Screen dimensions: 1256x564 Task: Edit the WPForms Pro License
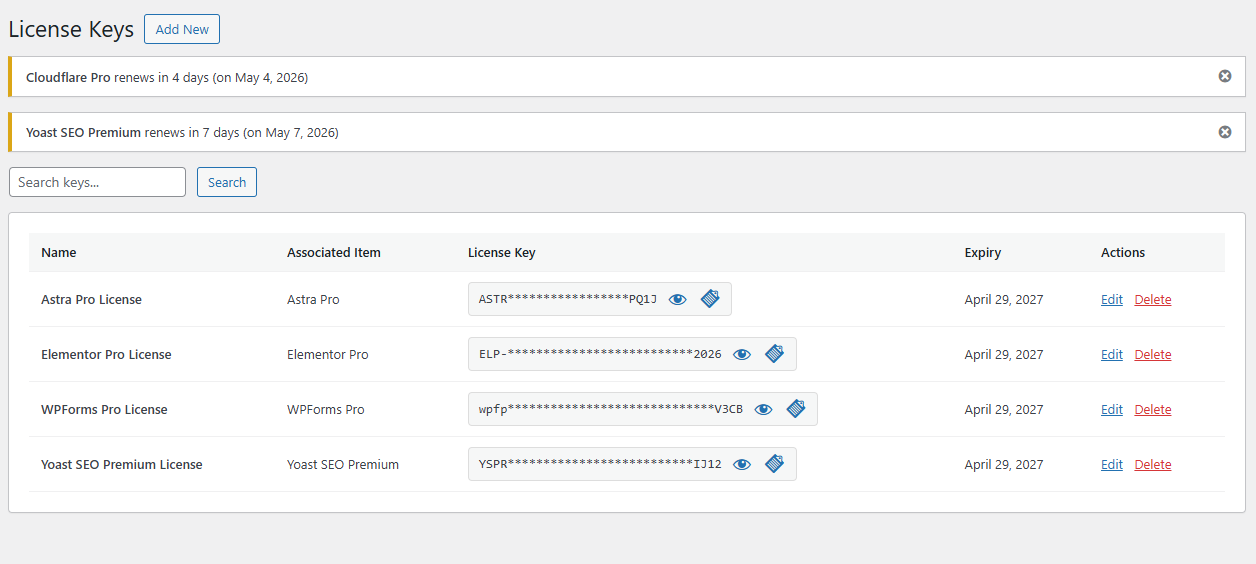1112,409
